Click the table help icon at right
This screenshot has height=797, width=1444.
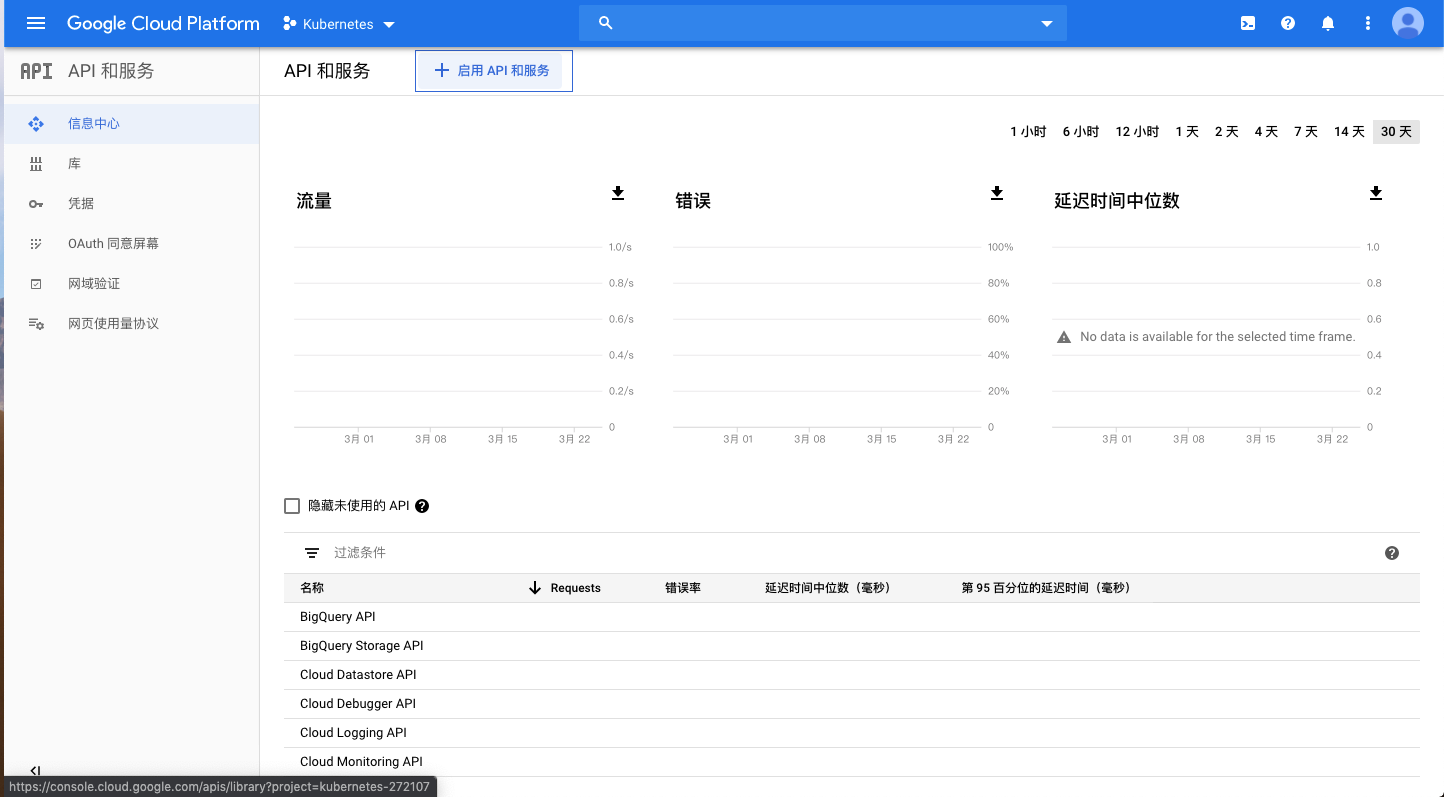point(1392,553)
